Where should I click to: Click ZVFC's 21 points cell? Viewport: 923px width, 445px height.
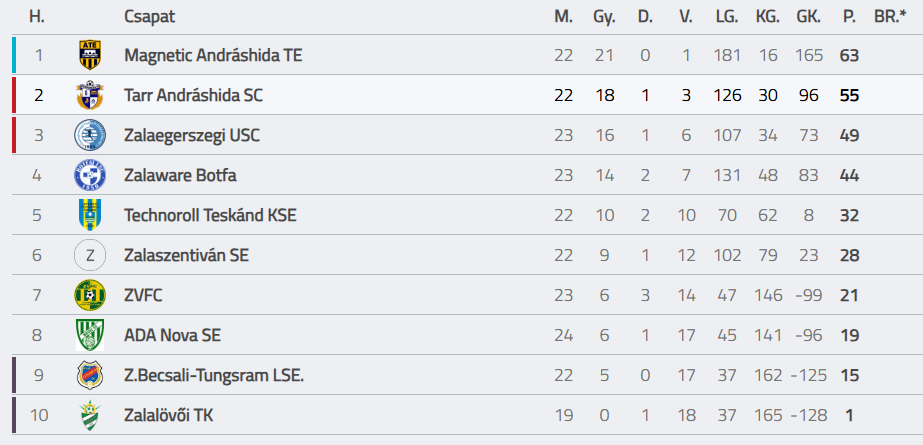click(849, 295)
